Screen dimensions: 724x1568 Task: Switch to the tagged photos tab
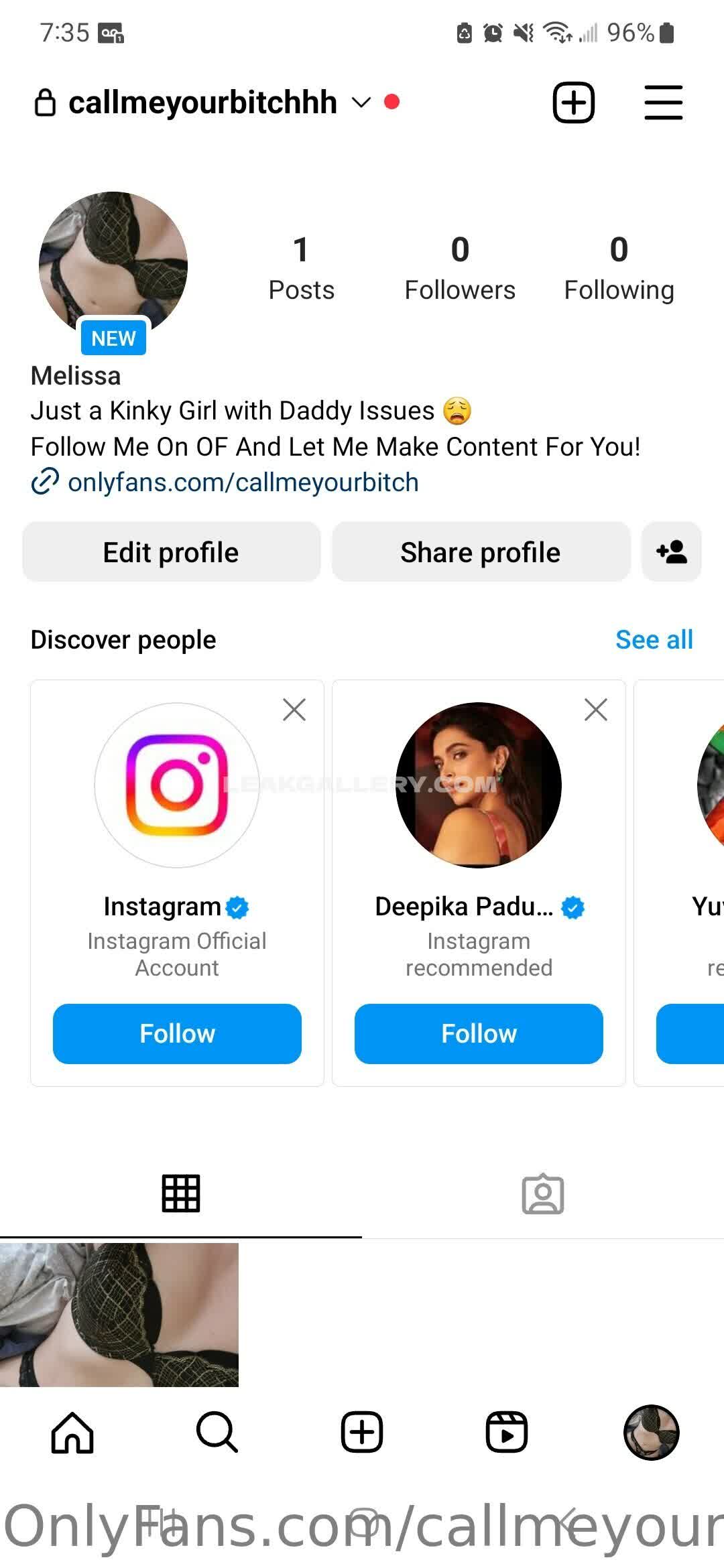(543, 1193)
